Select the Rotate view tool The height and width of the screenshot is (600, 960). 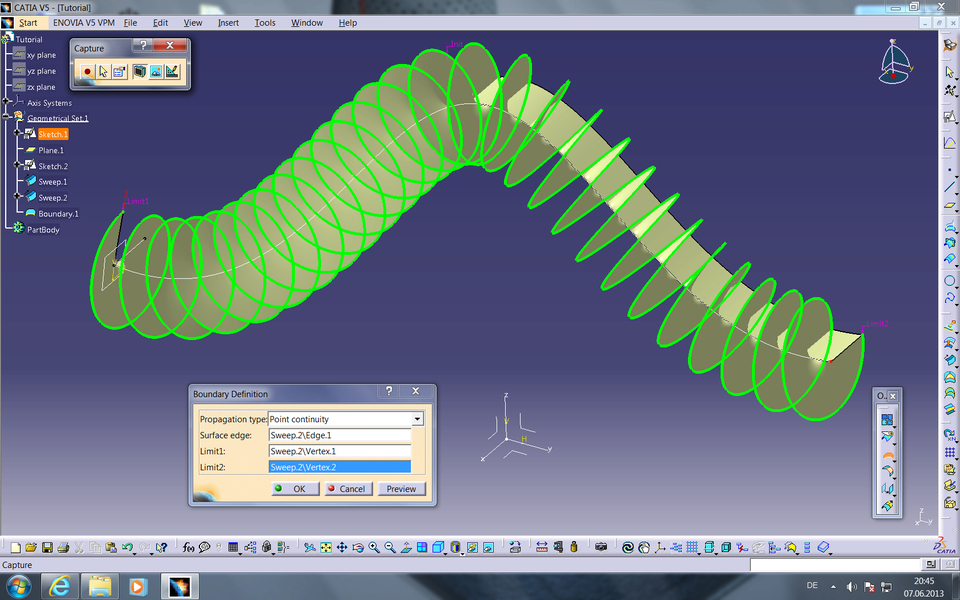(358, 547)
